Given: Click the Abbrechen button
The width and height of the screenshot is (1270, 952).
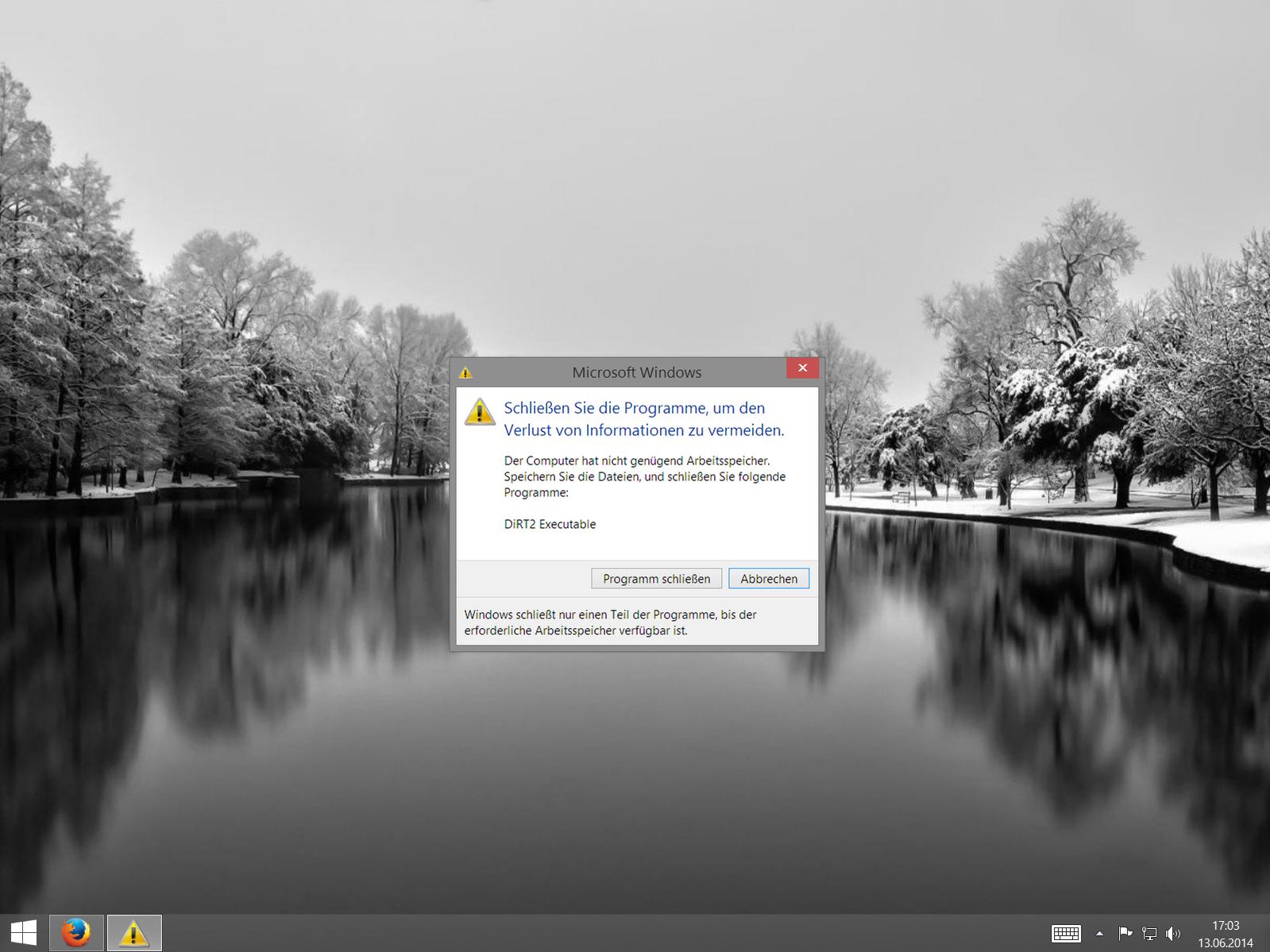Looking at the screenshot, I should click(x=769, y=578).
